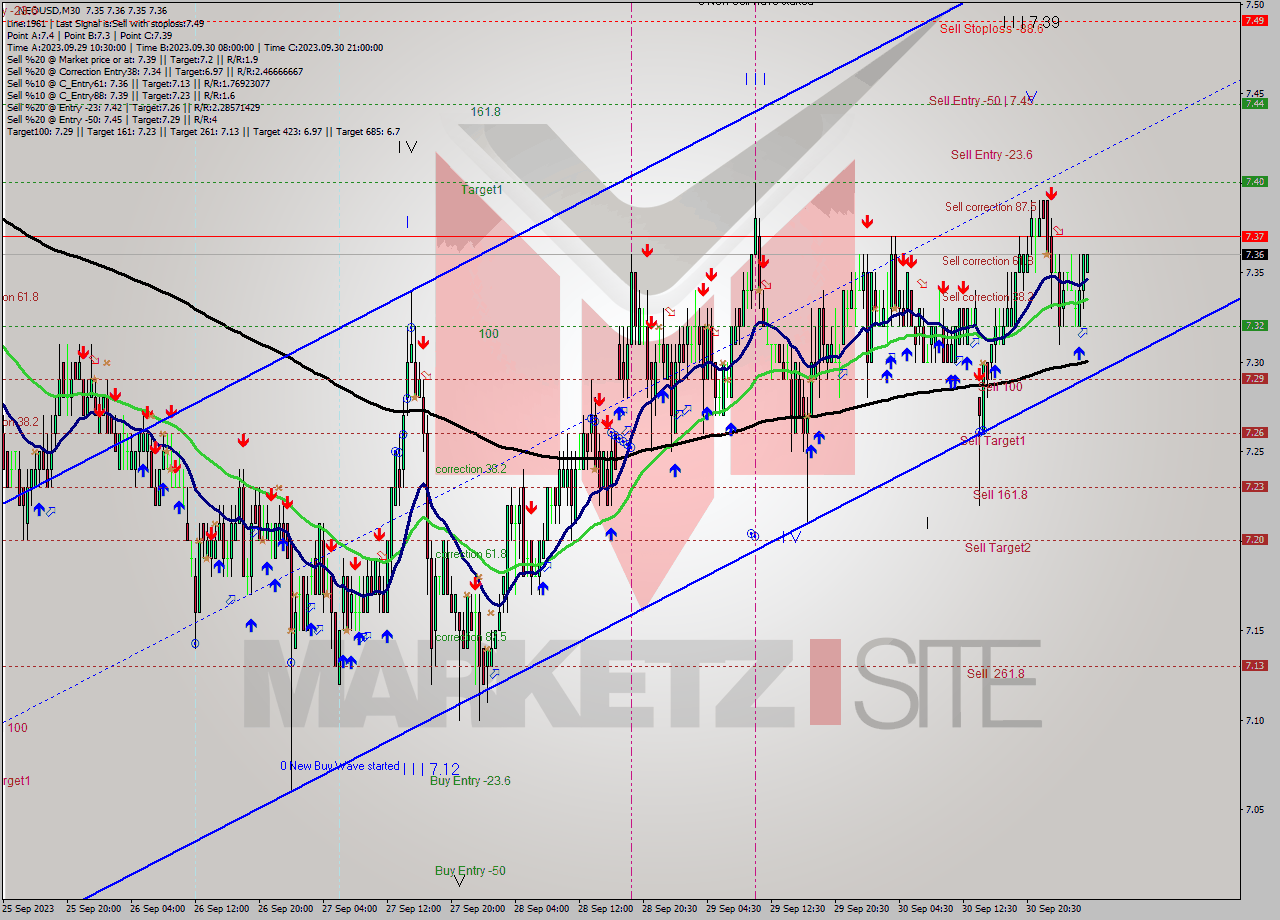Viewport: 1280px width, 920px height.
Task: Click the 7.50 axis value
Action: click(1255, 4)
